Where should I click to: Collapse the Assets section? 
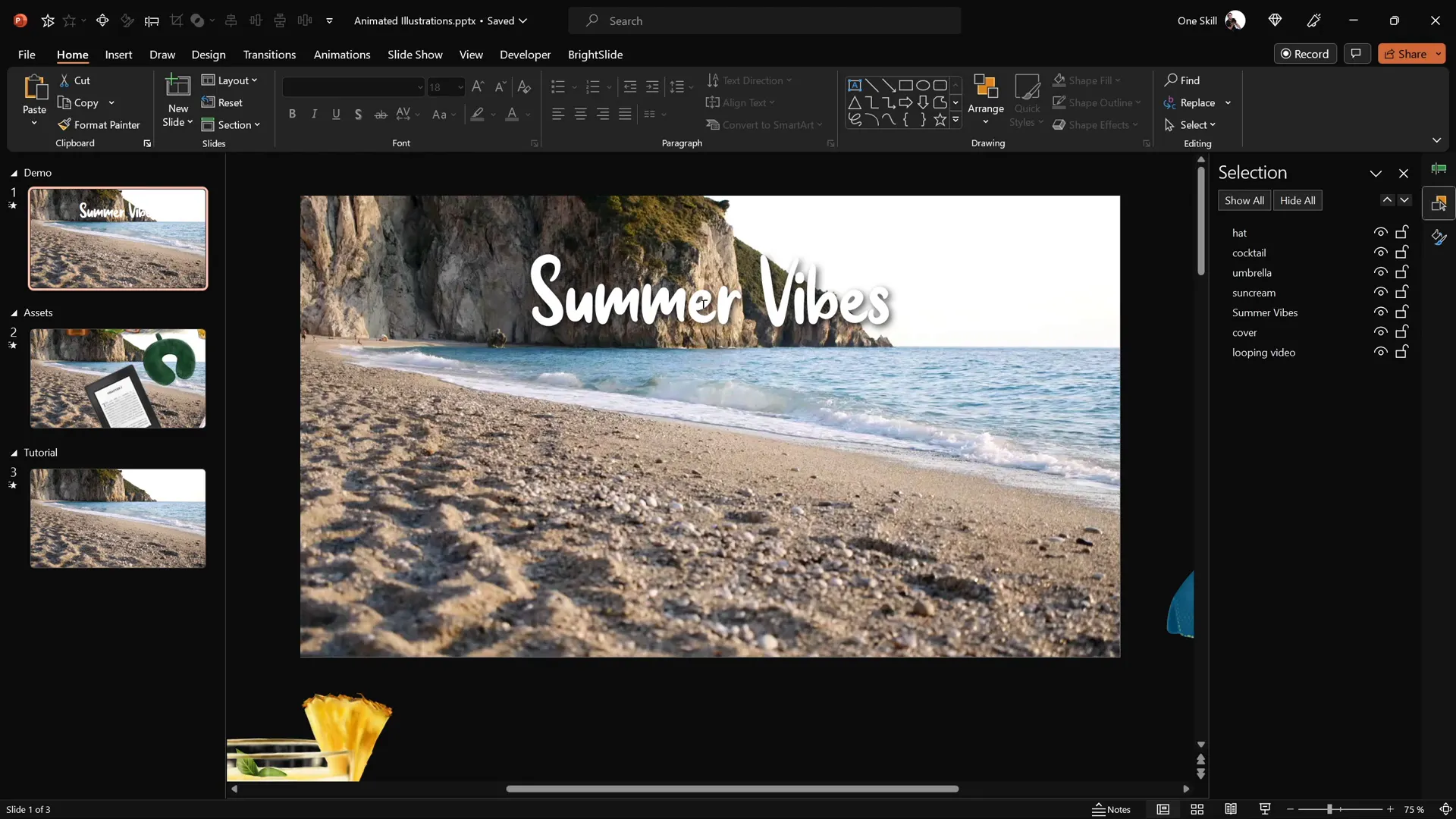tap(14, 312)
